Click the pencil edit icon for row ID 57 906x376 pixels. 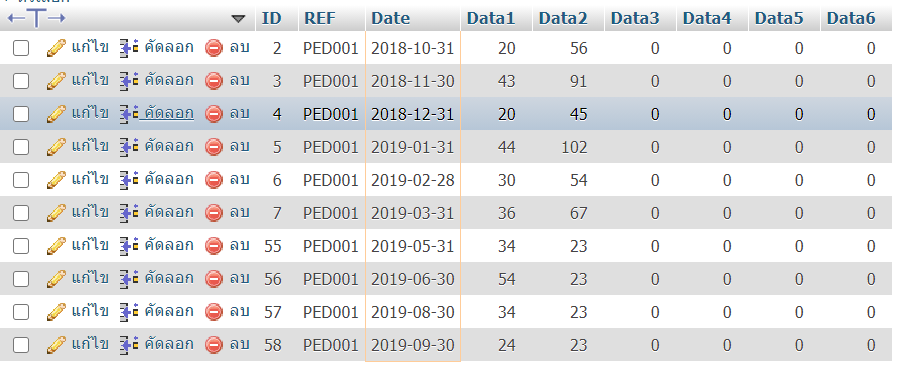click(x=56, y=312)
